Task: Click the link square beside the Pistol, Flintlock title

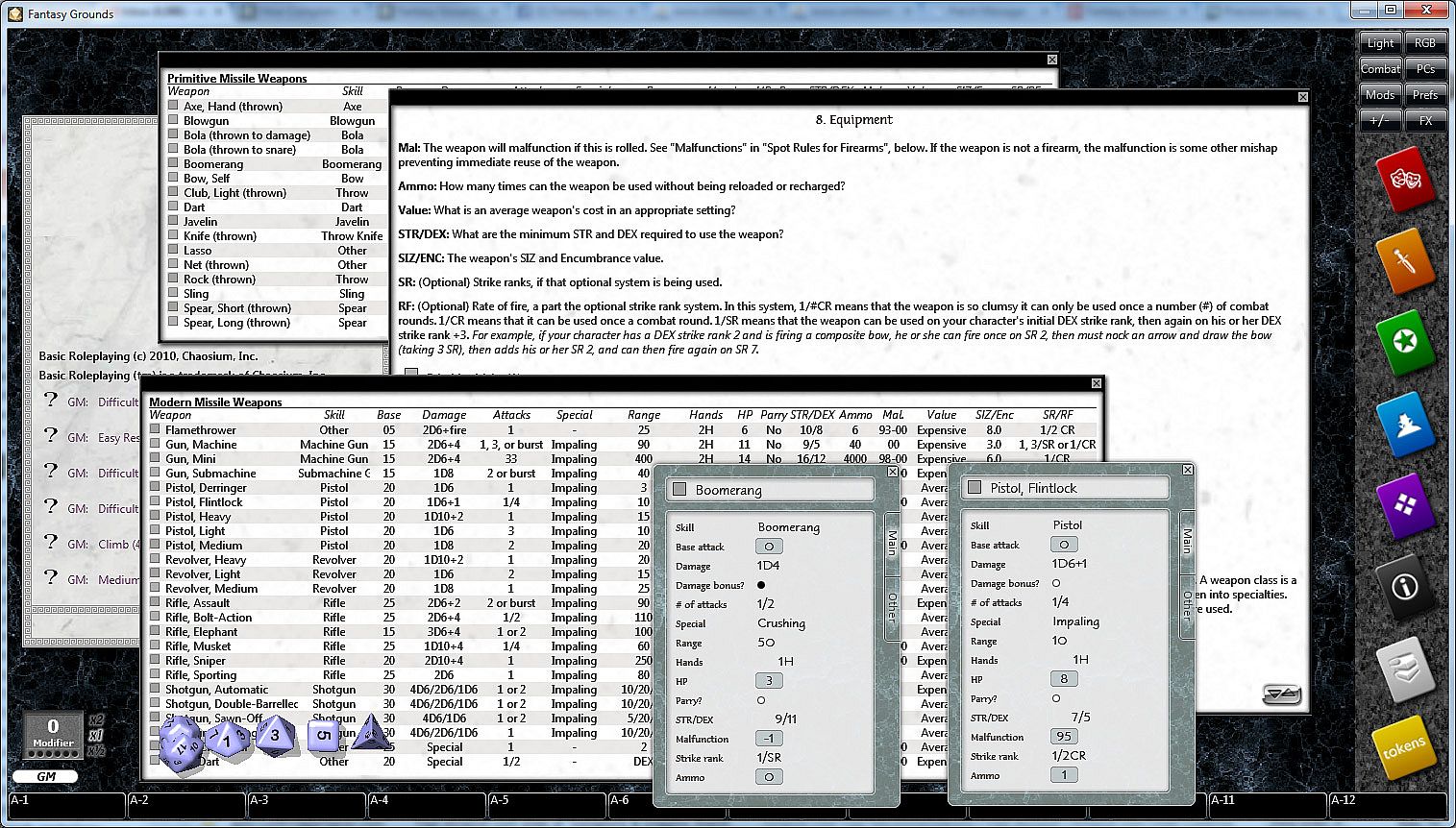Action: point(975,487)
